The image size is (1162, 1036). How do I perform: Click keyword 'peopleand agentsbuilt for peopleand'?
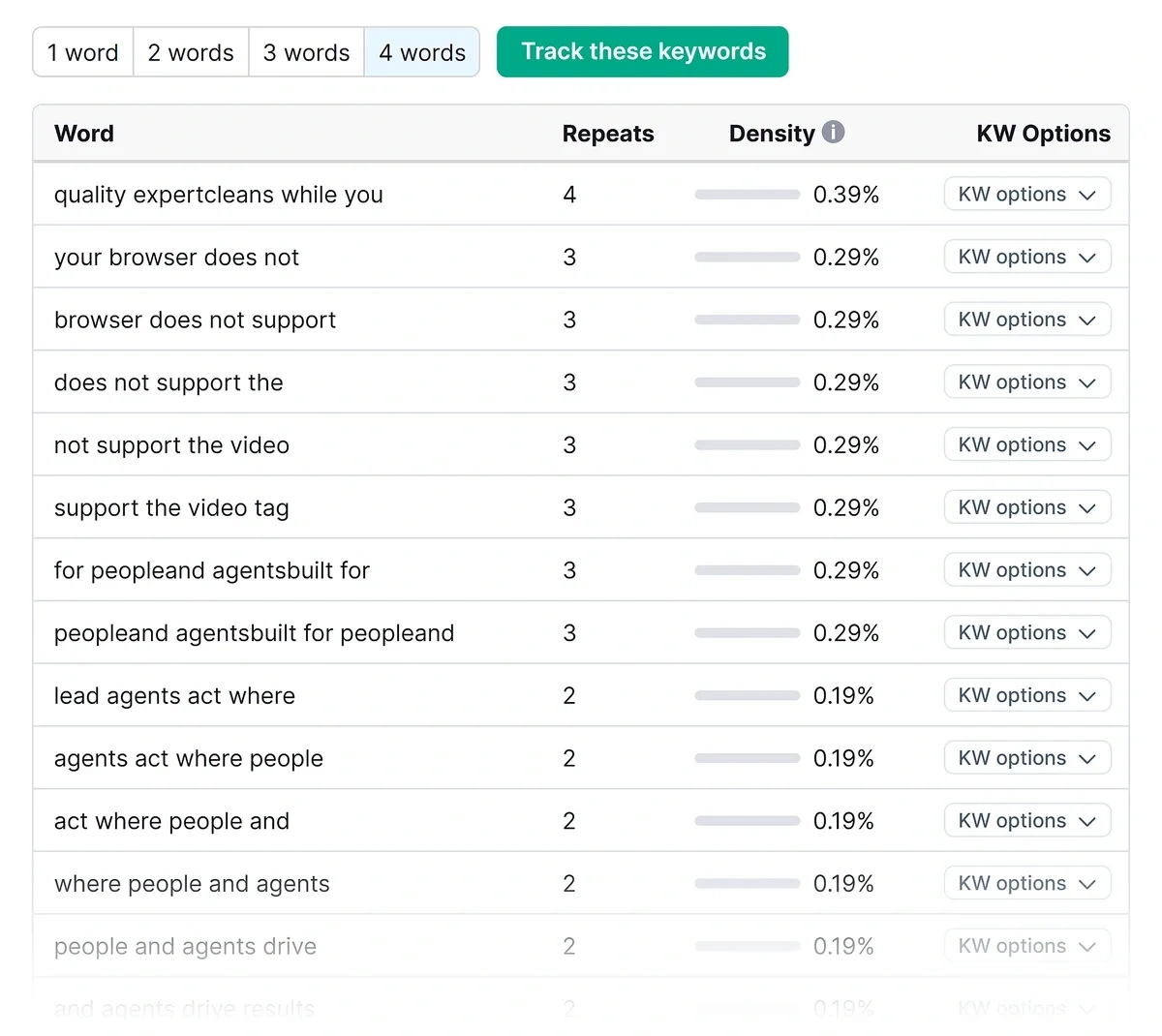coord(254,633)
